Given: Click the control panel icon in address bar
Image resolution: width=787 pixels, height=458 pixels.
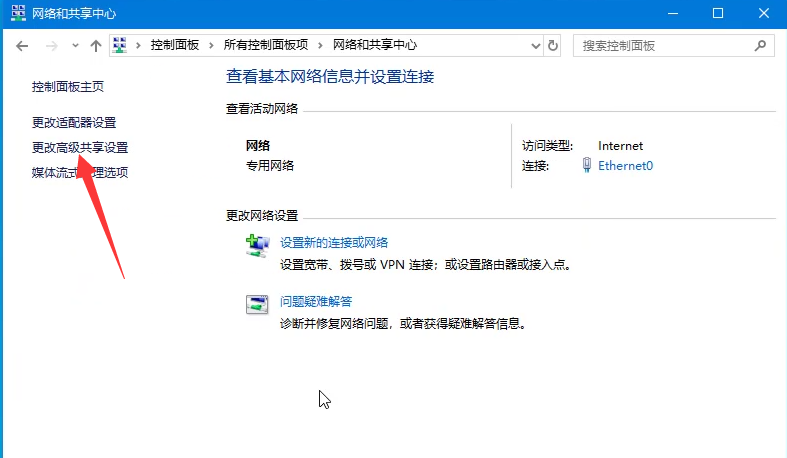Looking at the screenshot, I should tap(120, 45).
